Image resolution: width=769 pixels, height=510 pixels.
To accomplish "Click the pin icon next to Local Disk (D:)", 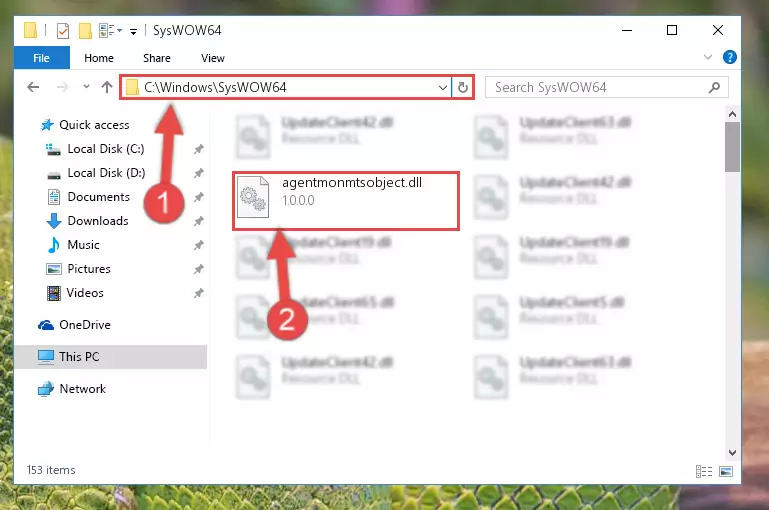I will click(198, 173).
